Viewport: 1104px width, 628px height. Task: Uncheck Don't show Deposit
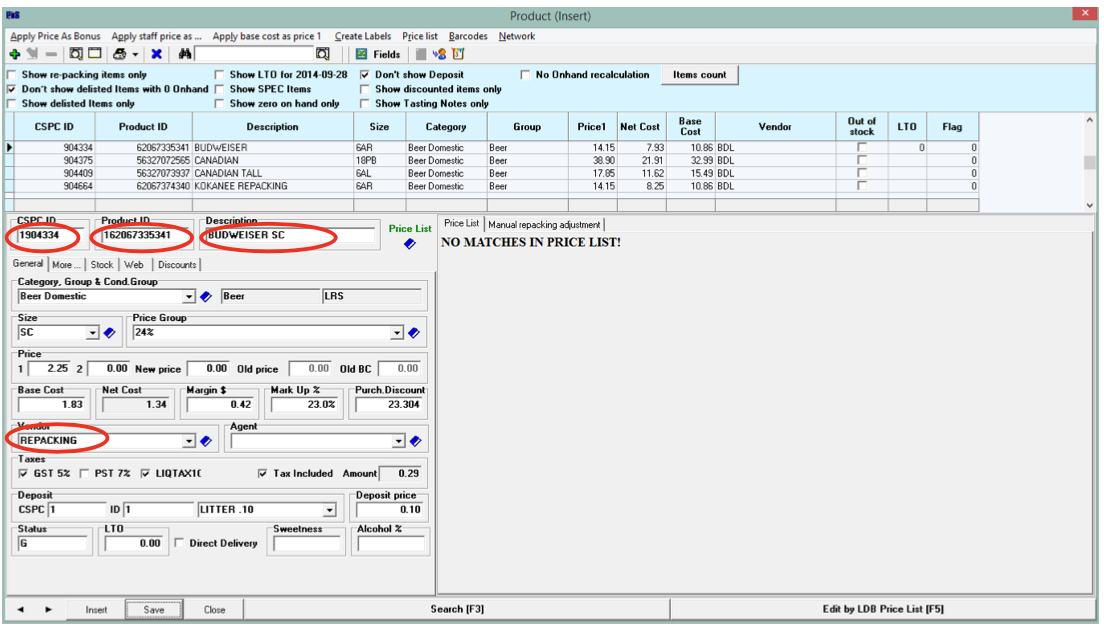pyautogui.click(x=365, y=75)
